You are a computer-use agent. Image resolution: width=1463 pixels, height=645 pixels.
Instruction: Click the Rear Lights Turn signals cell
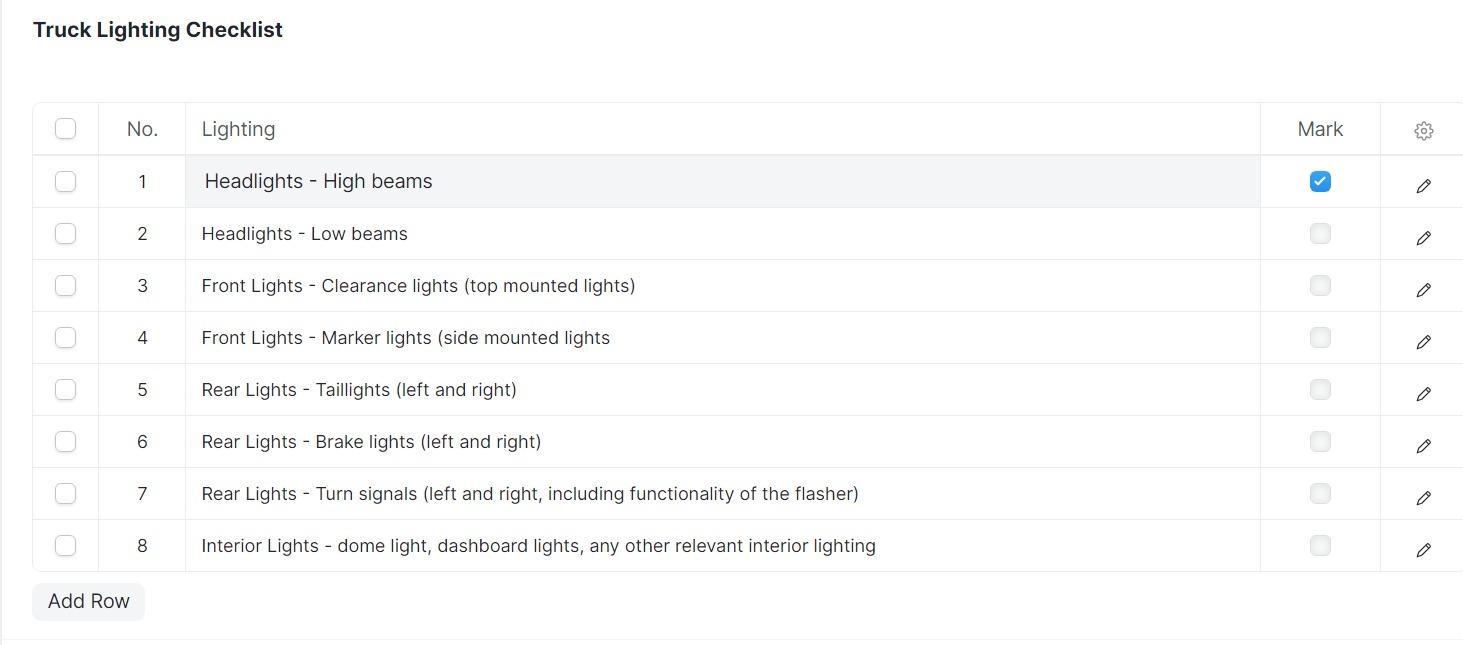[530, 494]
